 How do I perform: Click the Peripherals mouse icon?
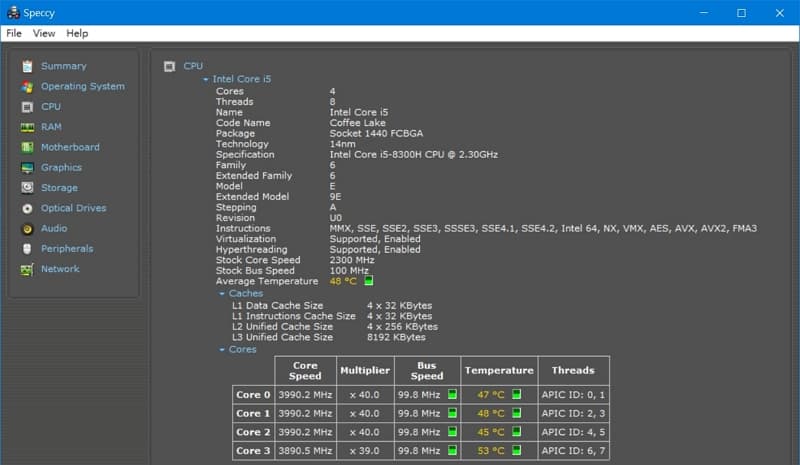pos(28,249)
